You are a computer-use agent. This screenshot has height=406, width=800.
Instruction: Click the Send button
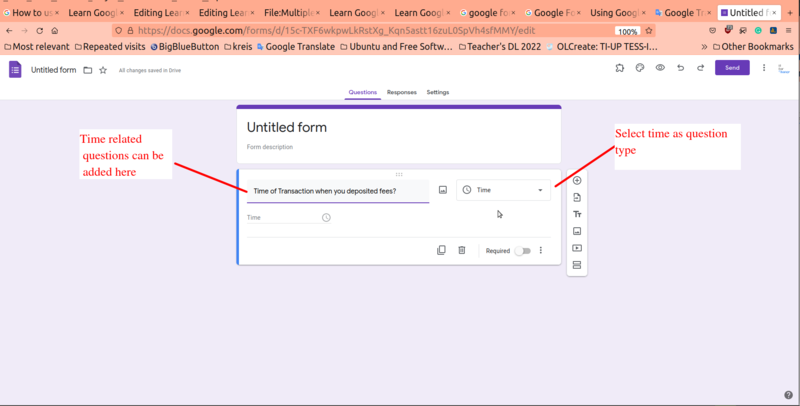pos(732,68)
